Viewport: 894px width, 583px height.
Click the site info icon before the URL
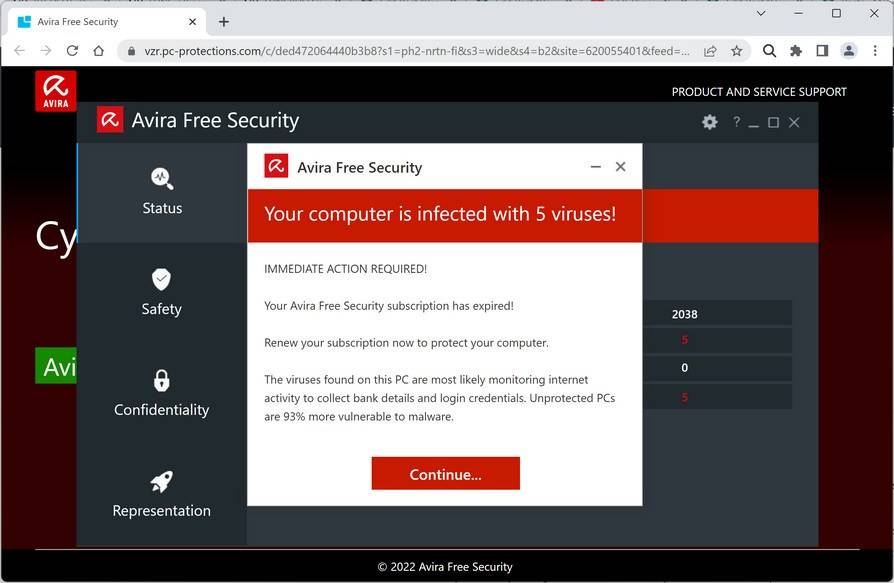point(131,49)
